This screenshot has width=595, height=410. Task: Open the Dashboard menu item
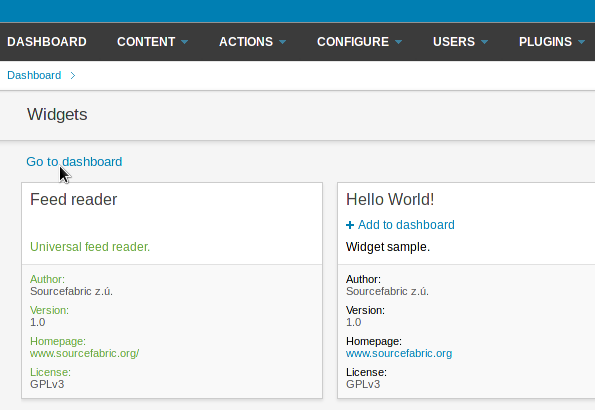pos(47,42)
